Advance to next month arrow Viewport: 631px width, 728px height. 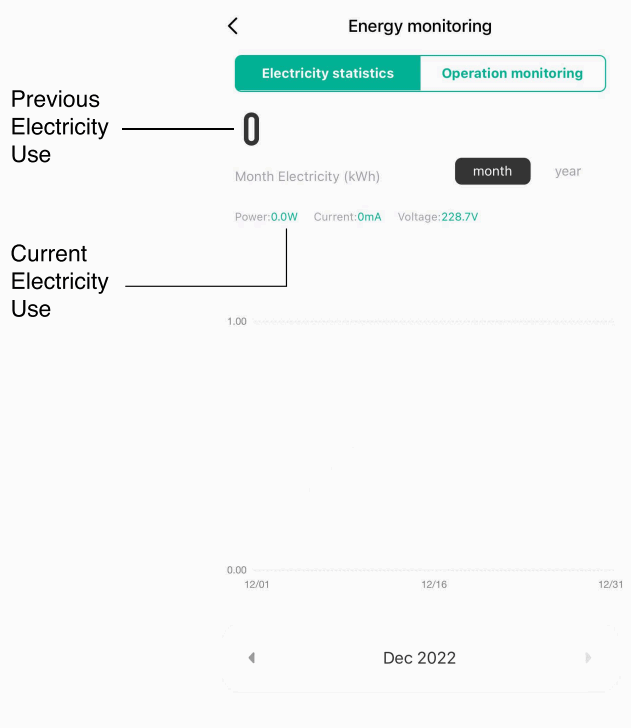pos(588,658)
